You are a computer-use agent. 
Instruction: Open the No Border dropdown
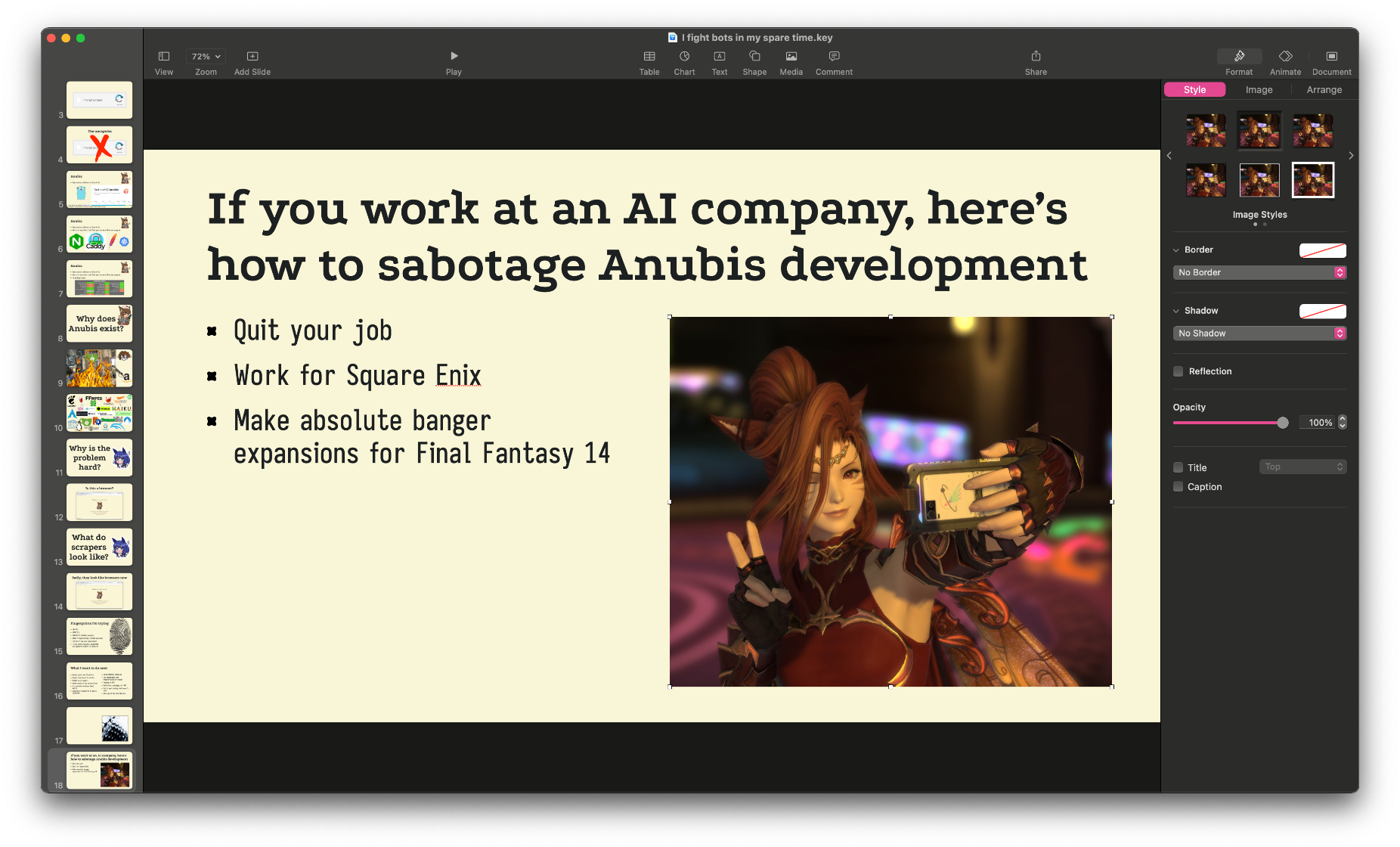[1259, 272]
